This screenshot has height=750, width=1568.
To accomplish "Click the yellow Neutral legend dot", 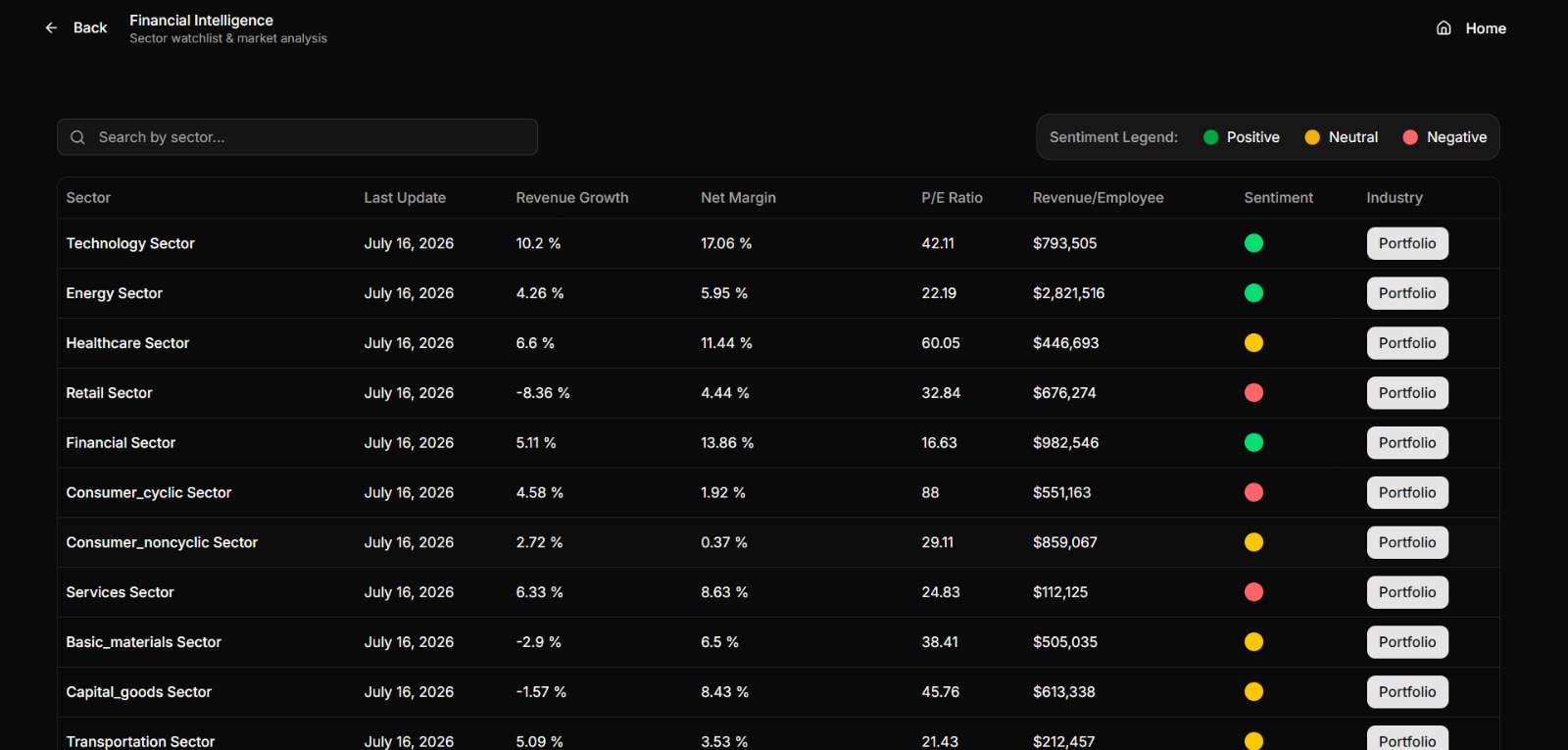I will tap(1312, 137).
